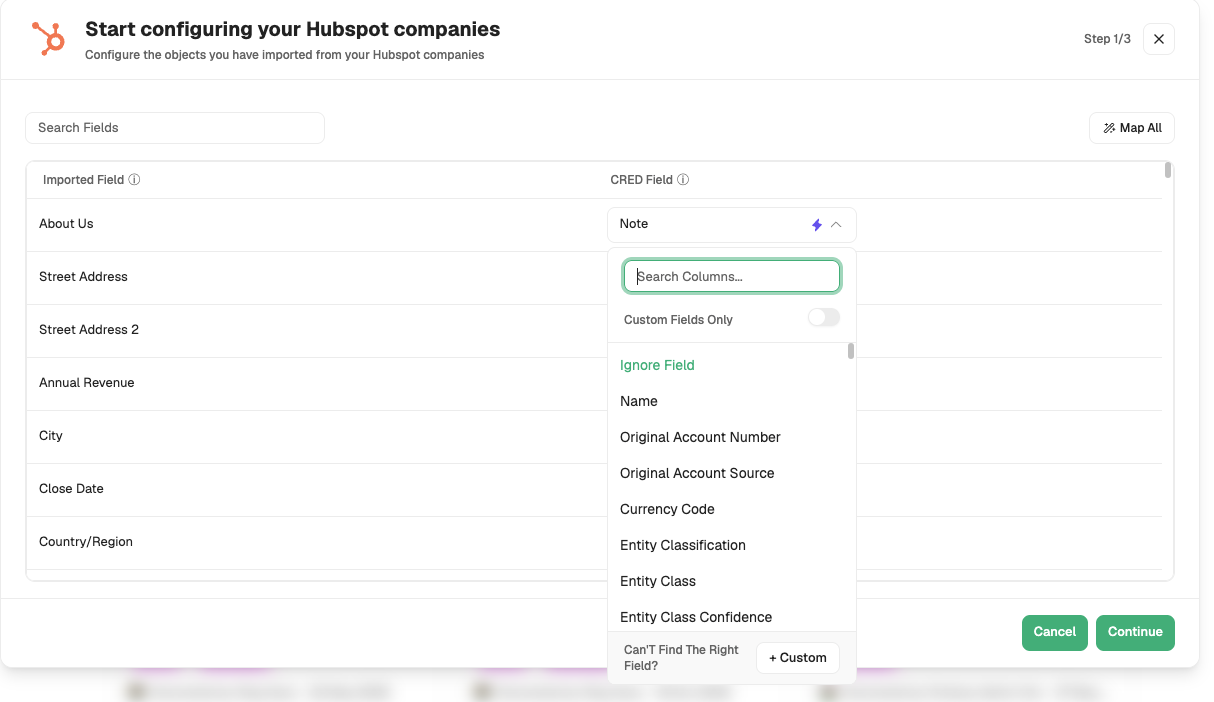The height and width of the screenshot is (702, 1214).
Task: Click the CRED Field column header
Action: click(641, 180)
